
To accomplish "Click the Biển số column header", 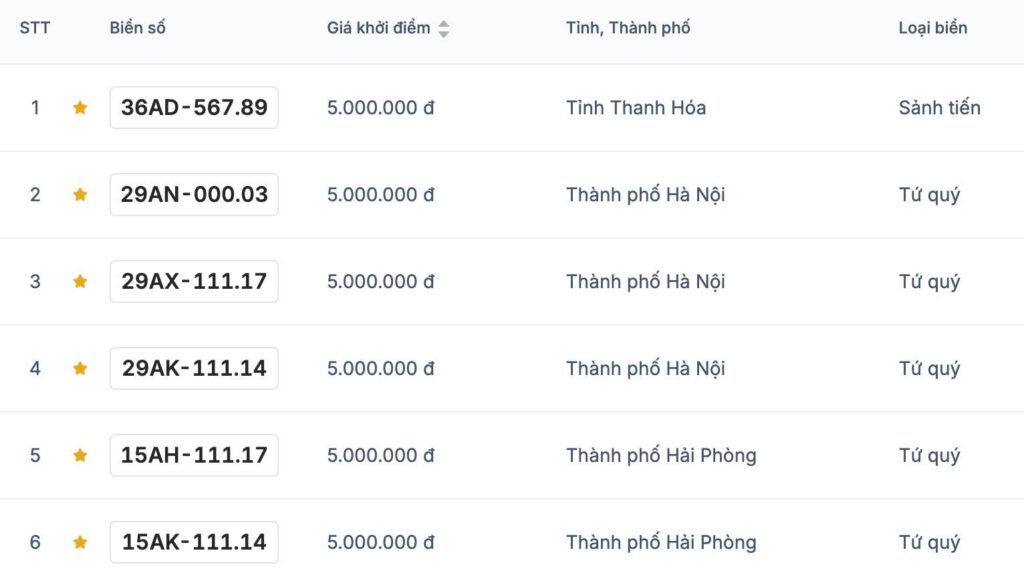I will (x=137, y=28).
